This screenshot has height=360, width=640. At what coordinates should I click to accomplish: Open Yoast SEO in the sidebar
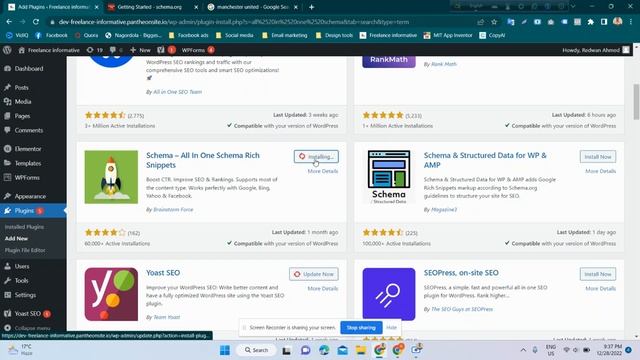(x=28, y=313)
